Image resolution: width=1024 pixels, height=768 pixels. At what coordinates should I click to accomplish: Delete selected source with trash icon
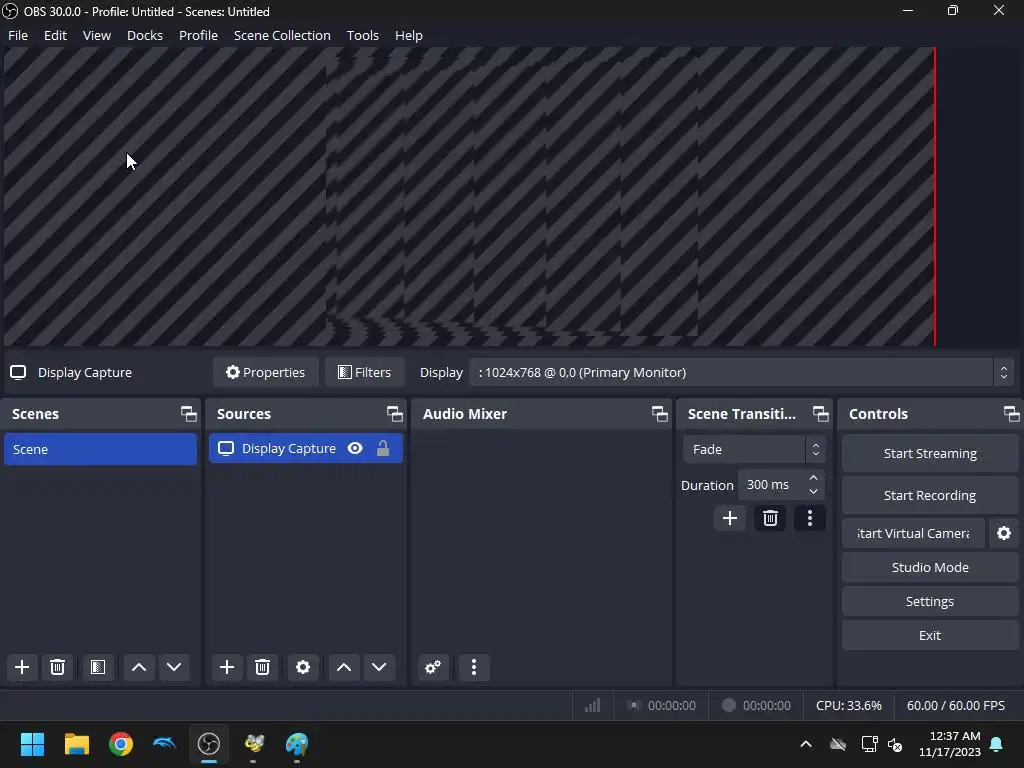coord(263,667)
